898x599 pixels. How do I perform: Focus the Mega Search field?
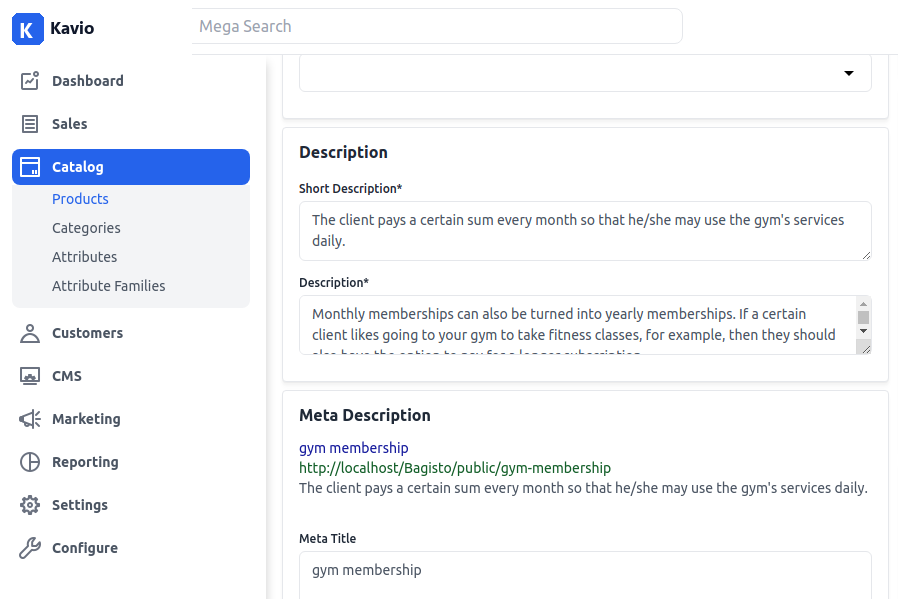click(x=436, y=26)
